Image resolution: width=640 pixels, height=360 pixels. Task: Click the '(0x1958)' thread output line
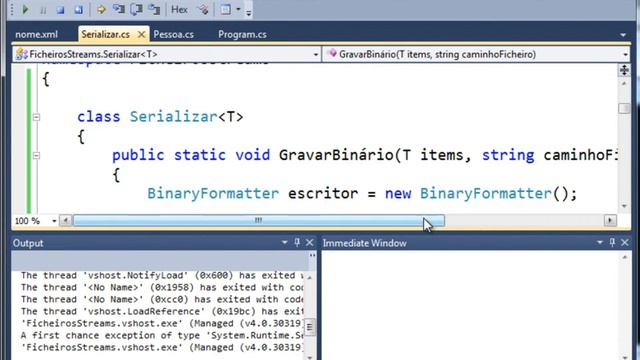click(x=162, y=287)
